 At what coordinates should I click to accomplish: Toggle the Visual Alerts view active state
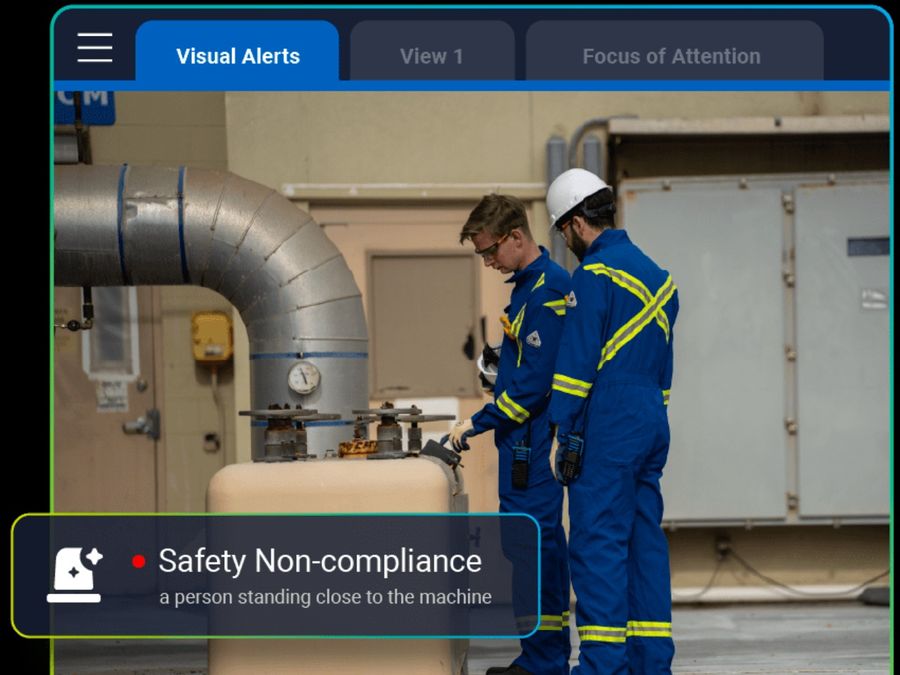click(237, 56)
